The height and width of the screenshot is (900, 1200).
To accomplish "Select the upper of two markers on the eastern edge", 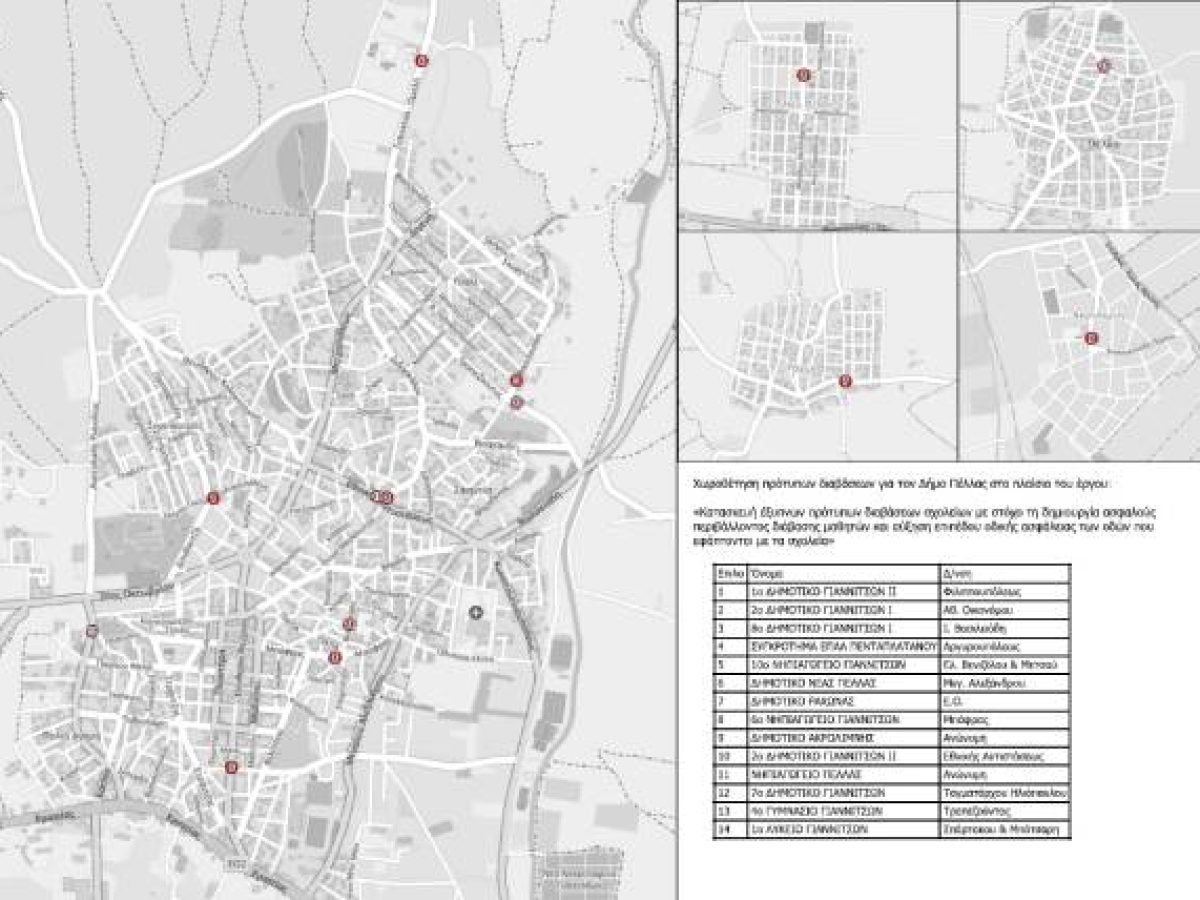I will (516, 380).
